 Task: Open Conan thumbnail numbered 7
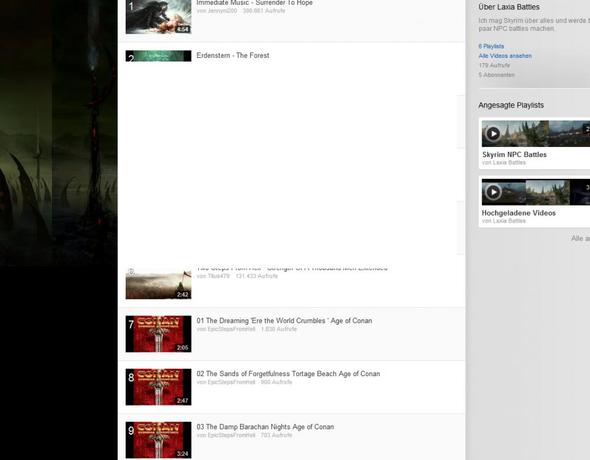[158, 334]
